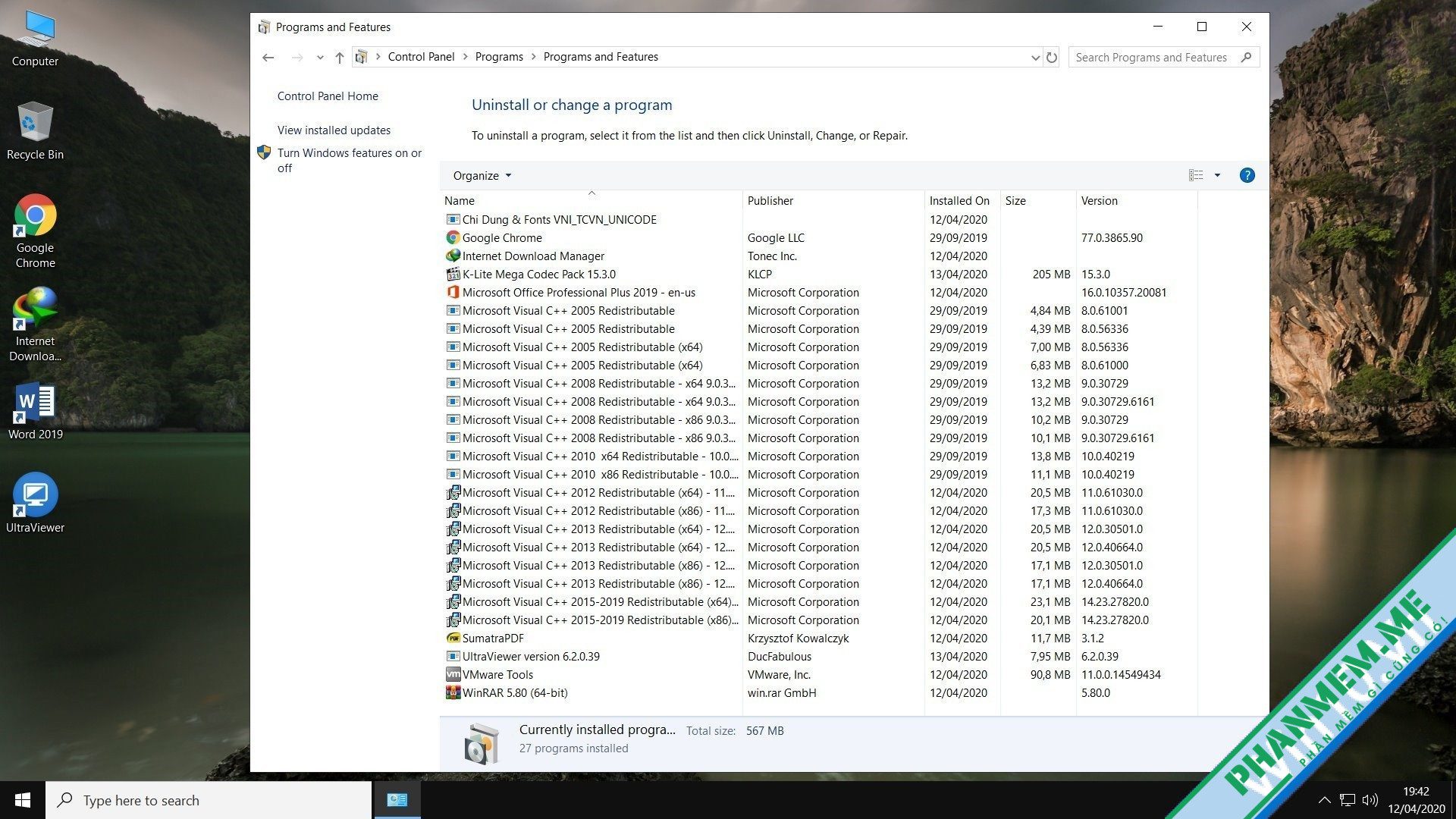1456x819 pixels.
Task: Click the Control Panel taskbar icon
Action: [397, 800]
